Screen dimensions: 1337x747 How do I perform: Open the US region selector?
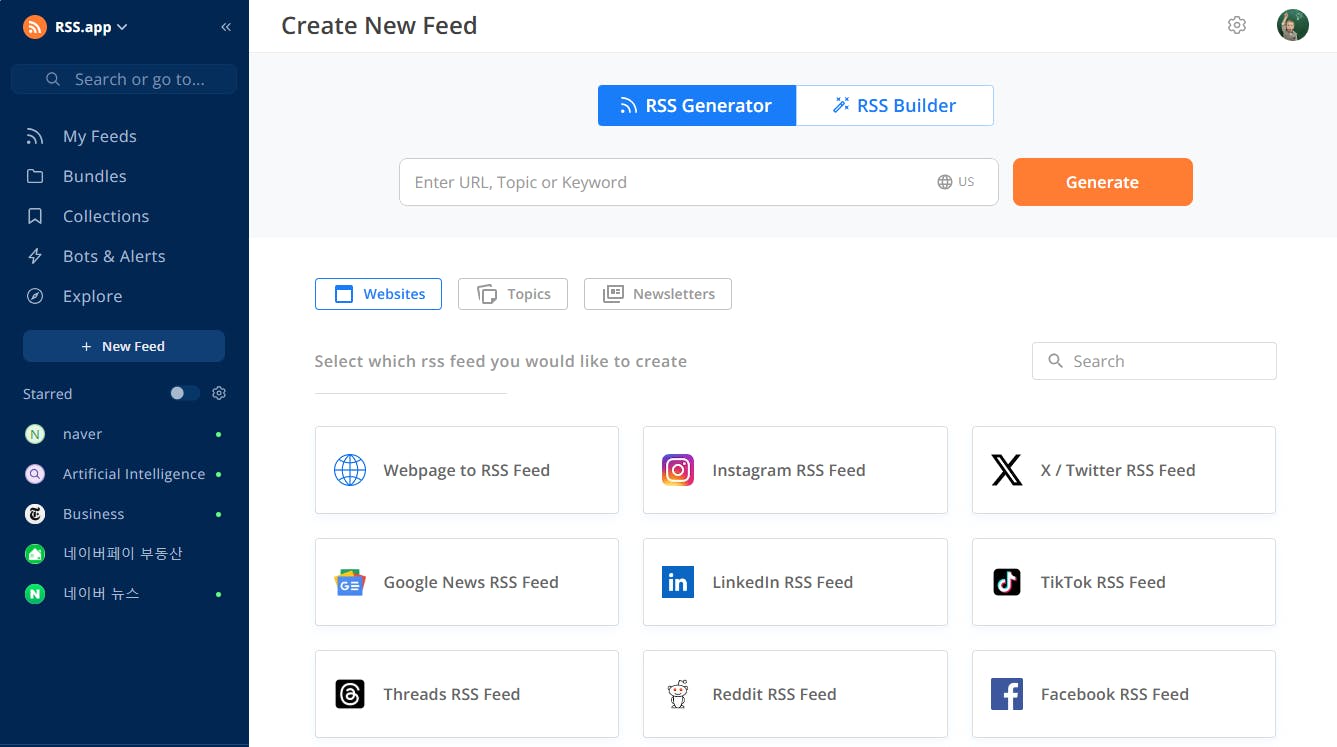tap(956, 182)
